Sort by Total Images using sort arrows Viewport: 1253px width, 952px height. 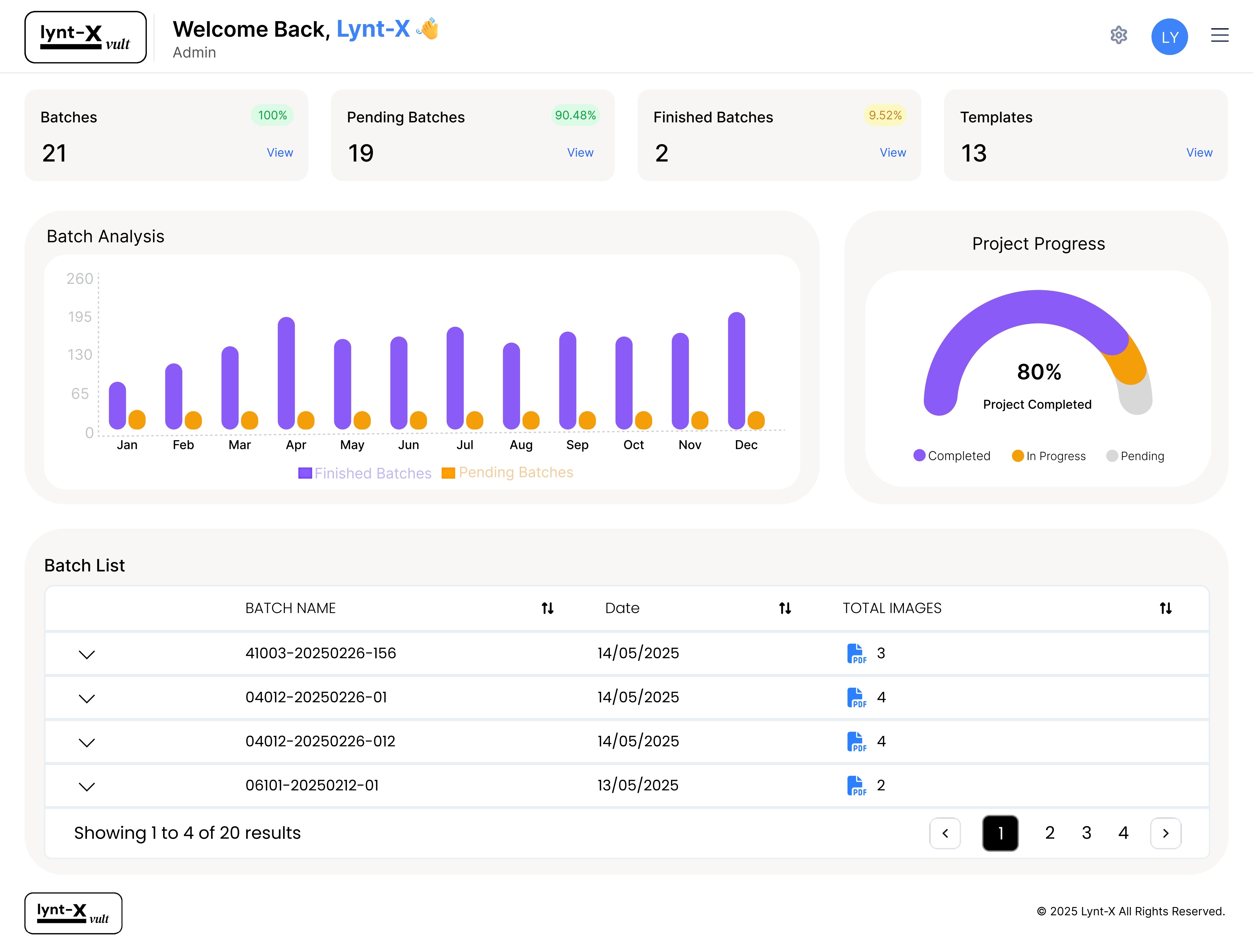(1165, 608)
